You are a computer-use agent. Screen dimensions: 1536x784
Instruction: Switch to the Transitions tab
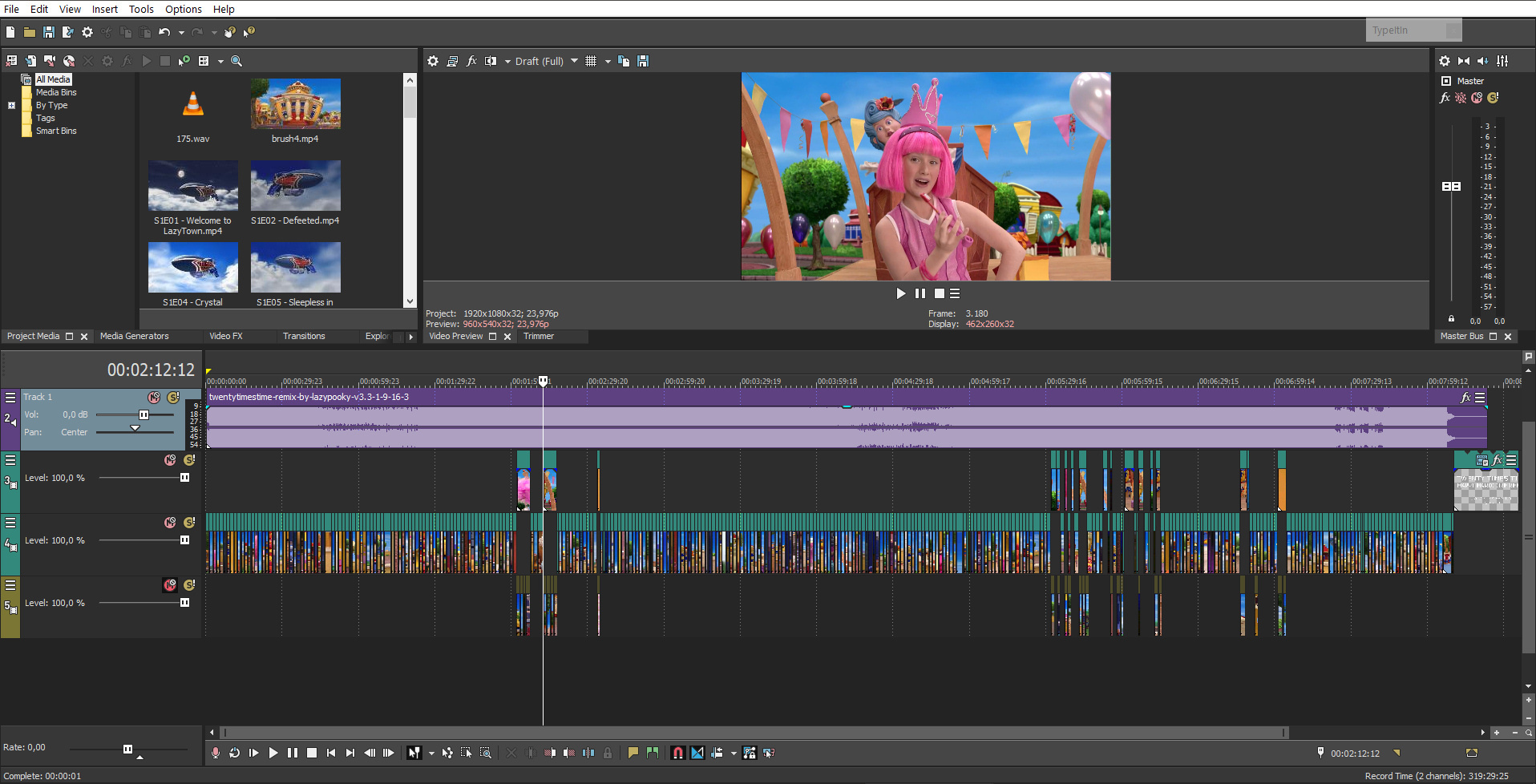click(304, 336)
